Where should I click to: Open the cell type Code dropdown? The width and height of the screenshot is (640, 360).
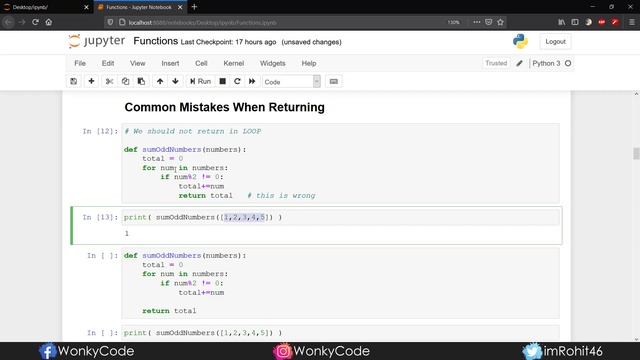click(291, 82)
